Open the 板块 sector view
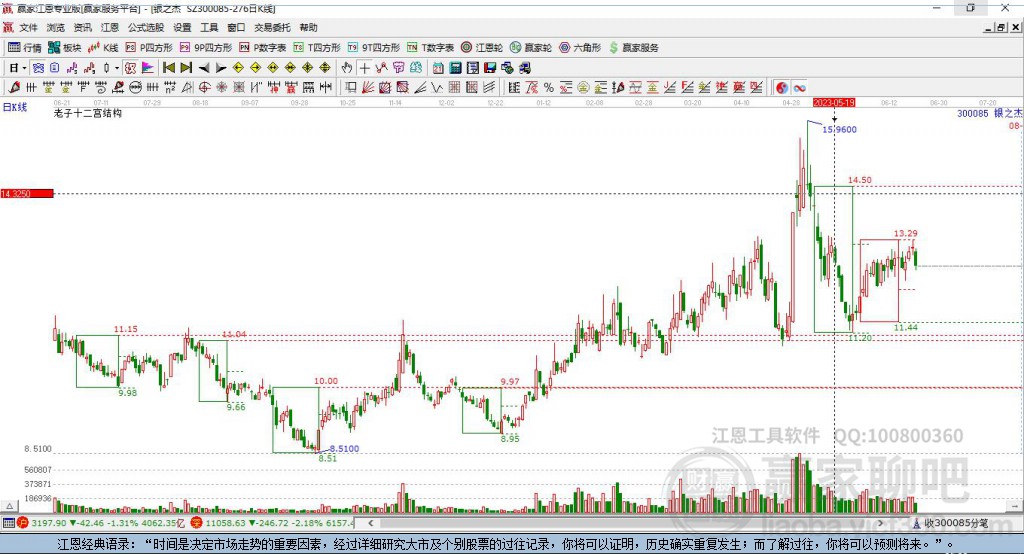 (65, 48)
